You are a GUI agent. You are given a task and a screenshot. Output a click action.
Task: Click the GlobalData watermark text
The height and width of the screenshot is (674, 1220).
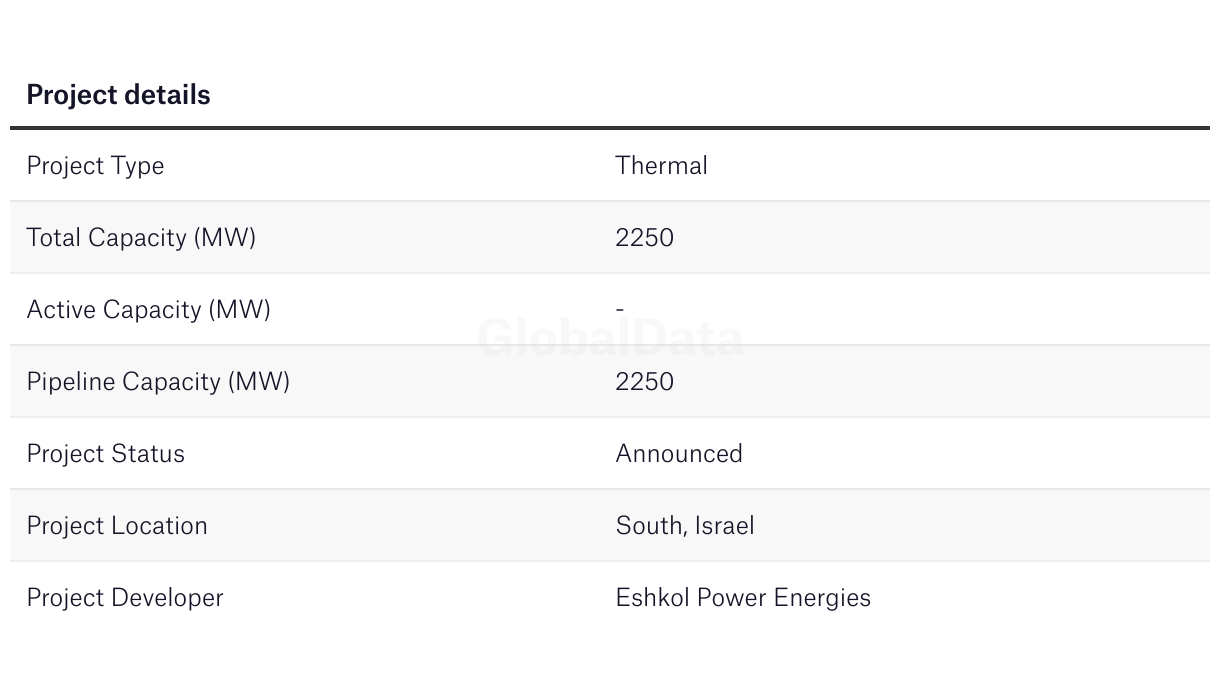(610, 338)
